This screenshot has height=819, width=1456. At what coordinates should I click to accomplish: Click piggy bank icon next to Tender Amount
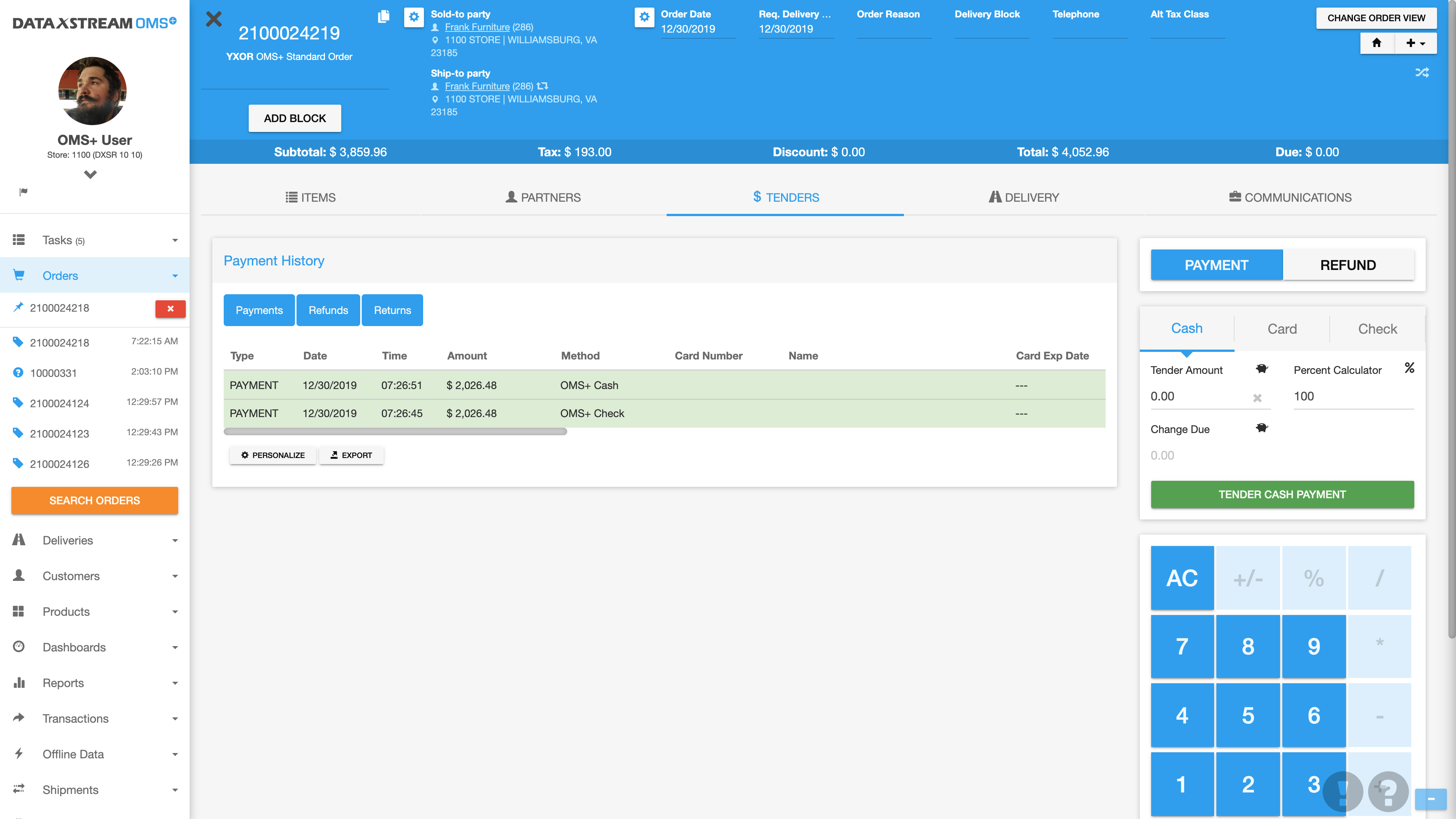click(1261, 369)
